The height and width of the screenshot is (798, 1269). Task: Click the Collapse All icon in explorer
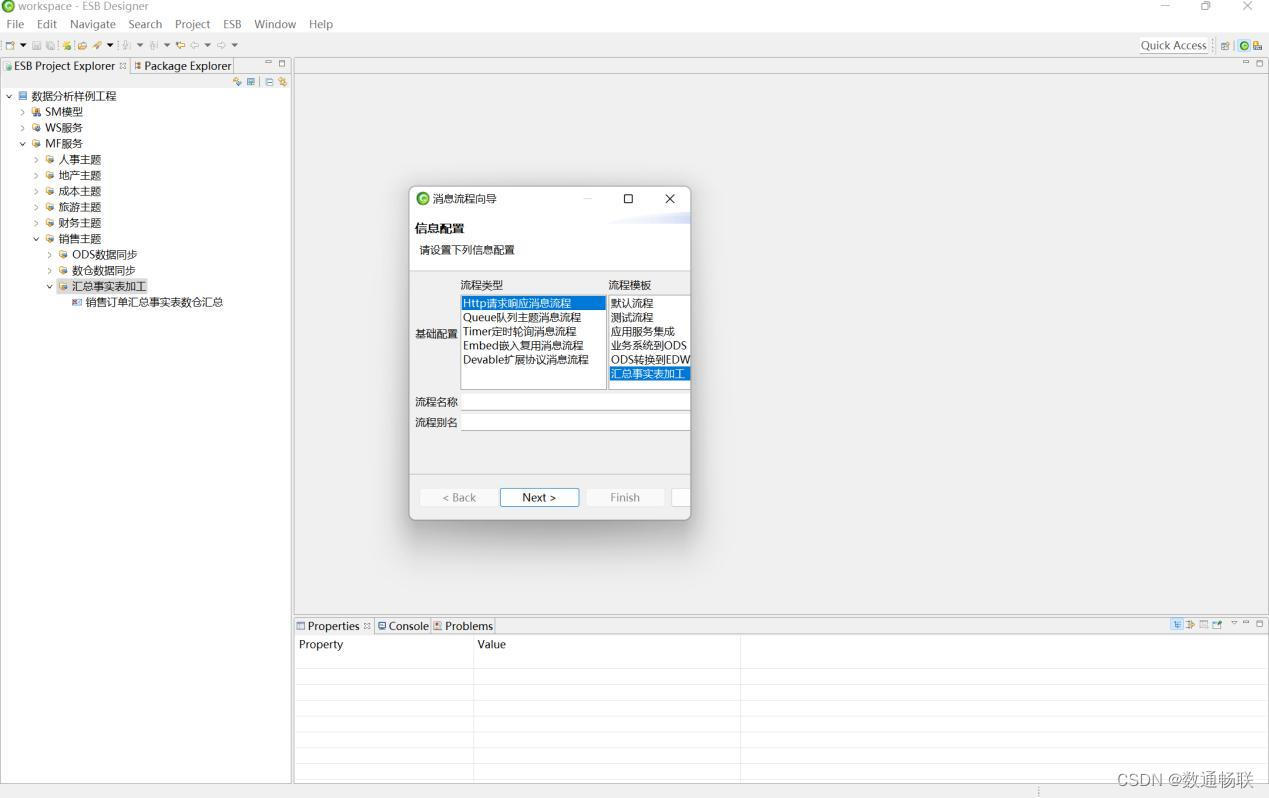(x=269, y=82)
